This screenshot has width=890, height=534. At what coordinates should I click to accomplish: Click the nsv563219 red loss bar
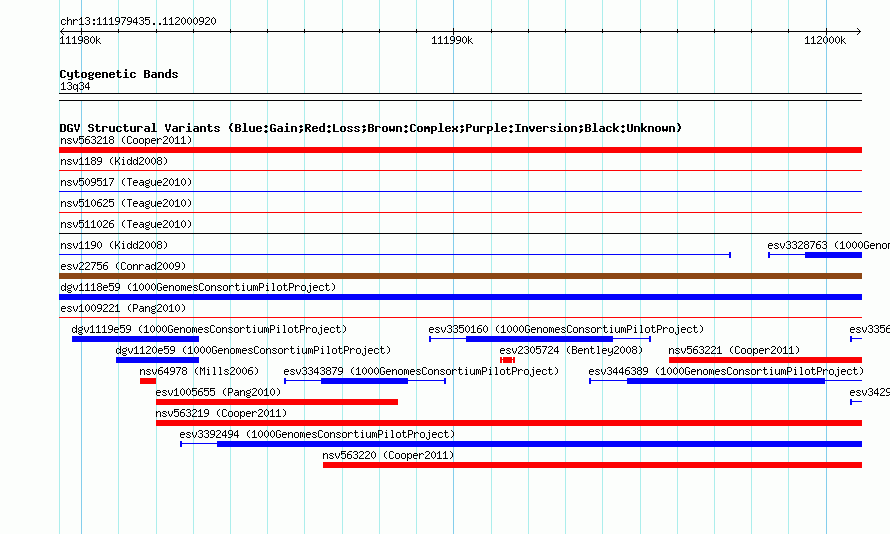coord(509,423)
